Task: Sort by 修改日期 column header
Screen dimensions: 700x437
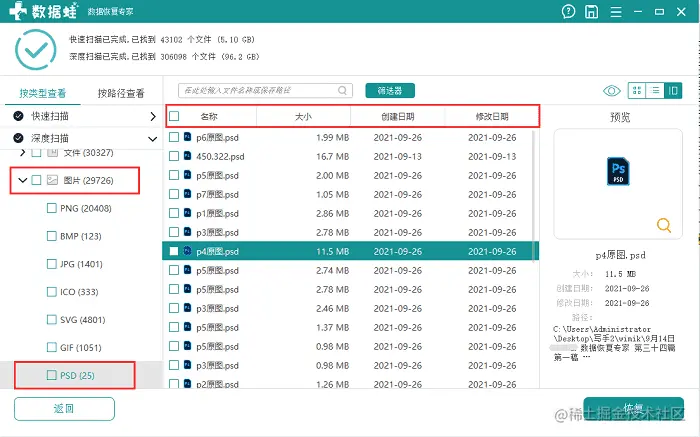Action: (x=492, y=117)
